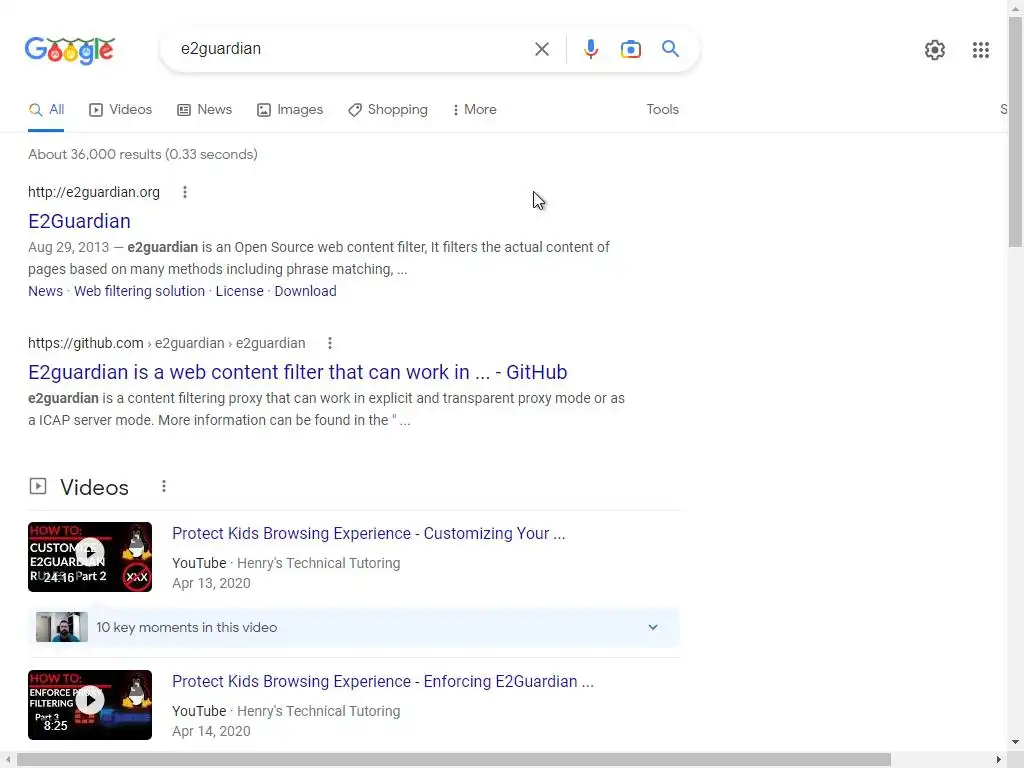Click the magnifying glass search button
1024x768 pixels.
point(670,48)
